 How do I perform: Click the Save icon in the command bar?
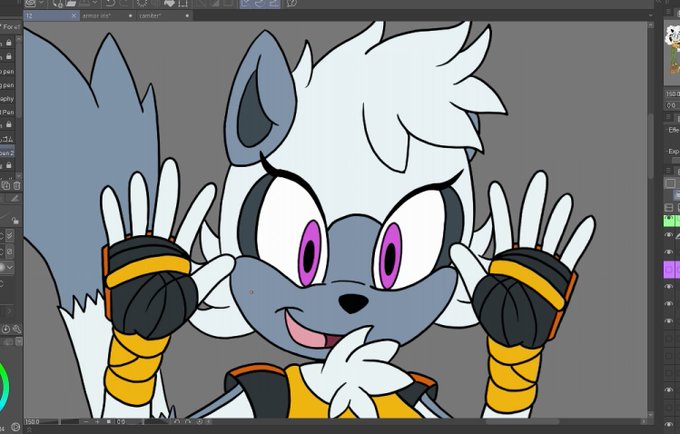tap(84, 3)
